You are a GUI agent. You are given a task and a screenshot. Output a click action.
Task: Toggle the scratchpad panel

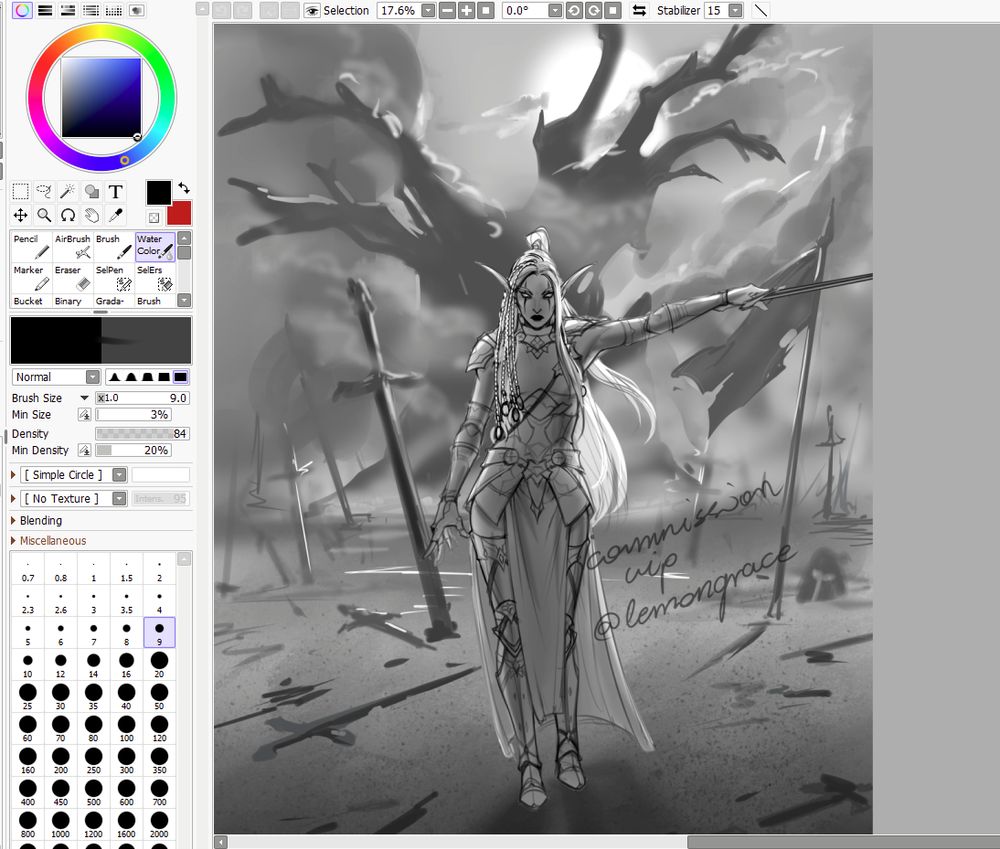pyautogui.click(x=136, y=10)
